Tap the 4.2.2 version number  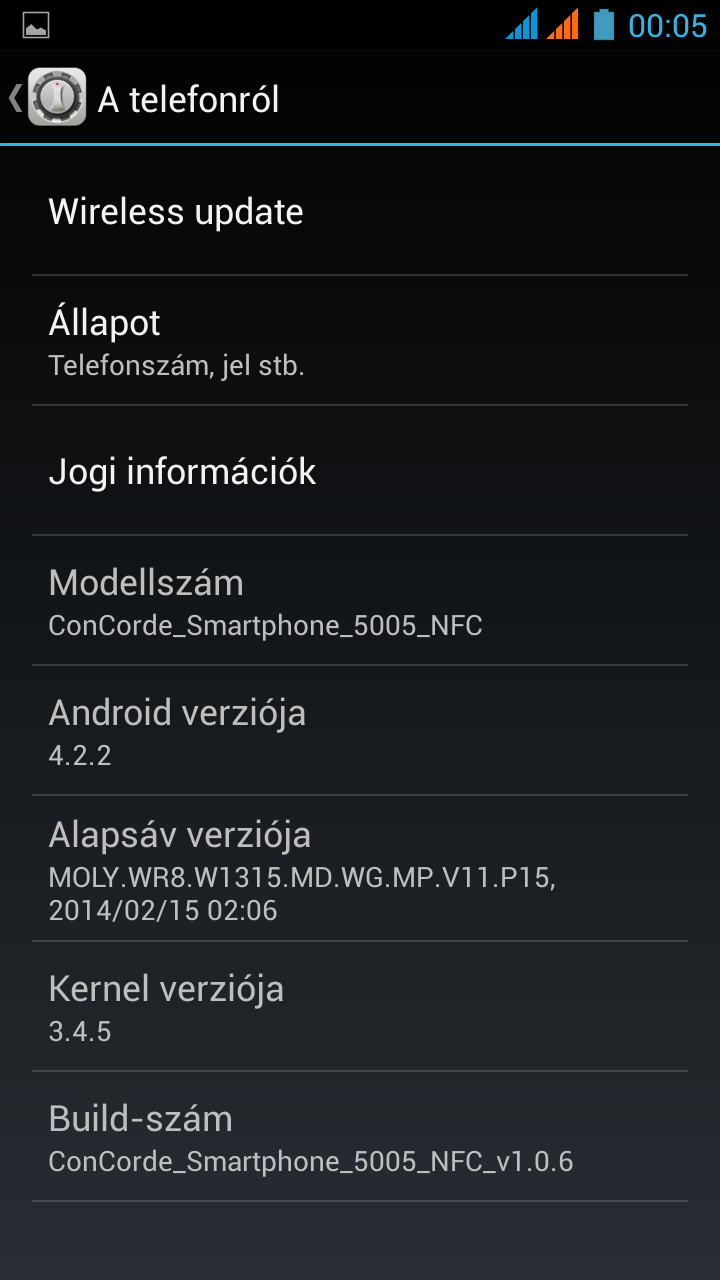(80, 755)
